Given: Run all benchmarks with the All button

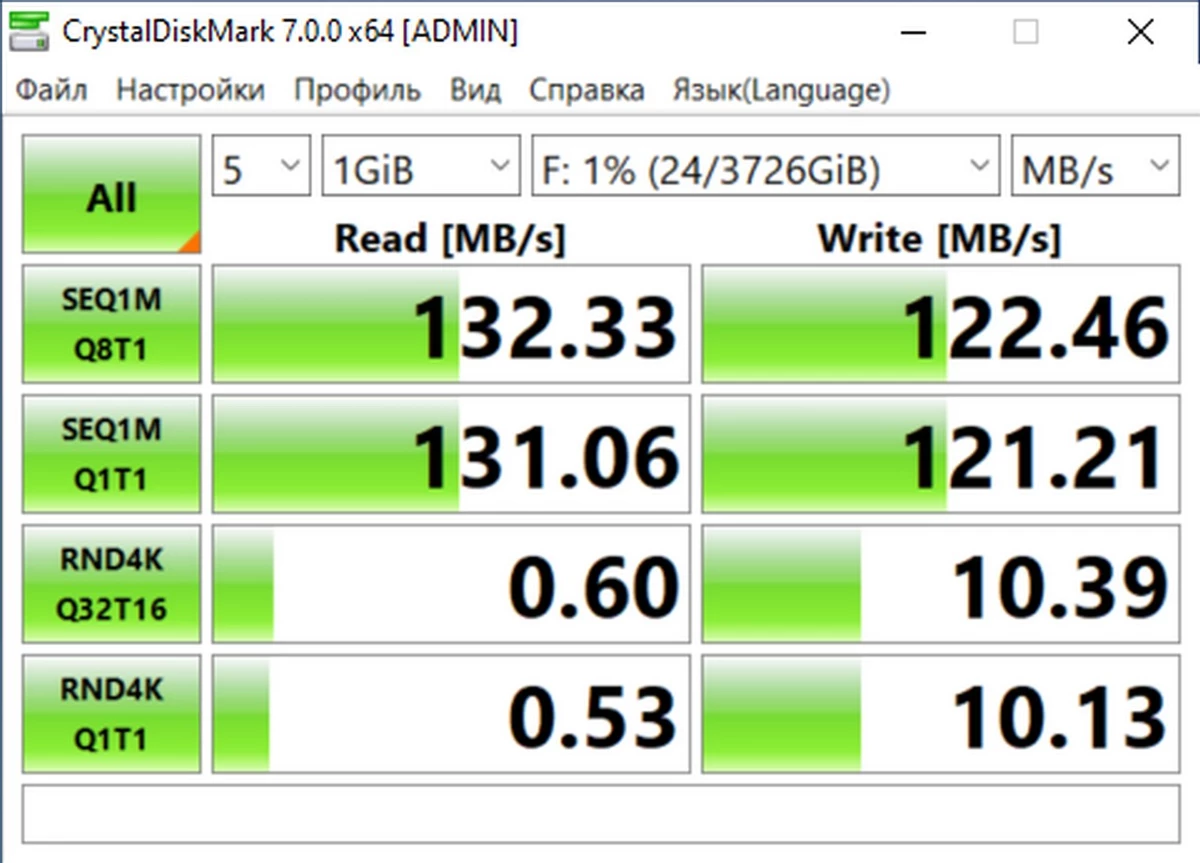Looking at the screenshot, I should 111,196.
